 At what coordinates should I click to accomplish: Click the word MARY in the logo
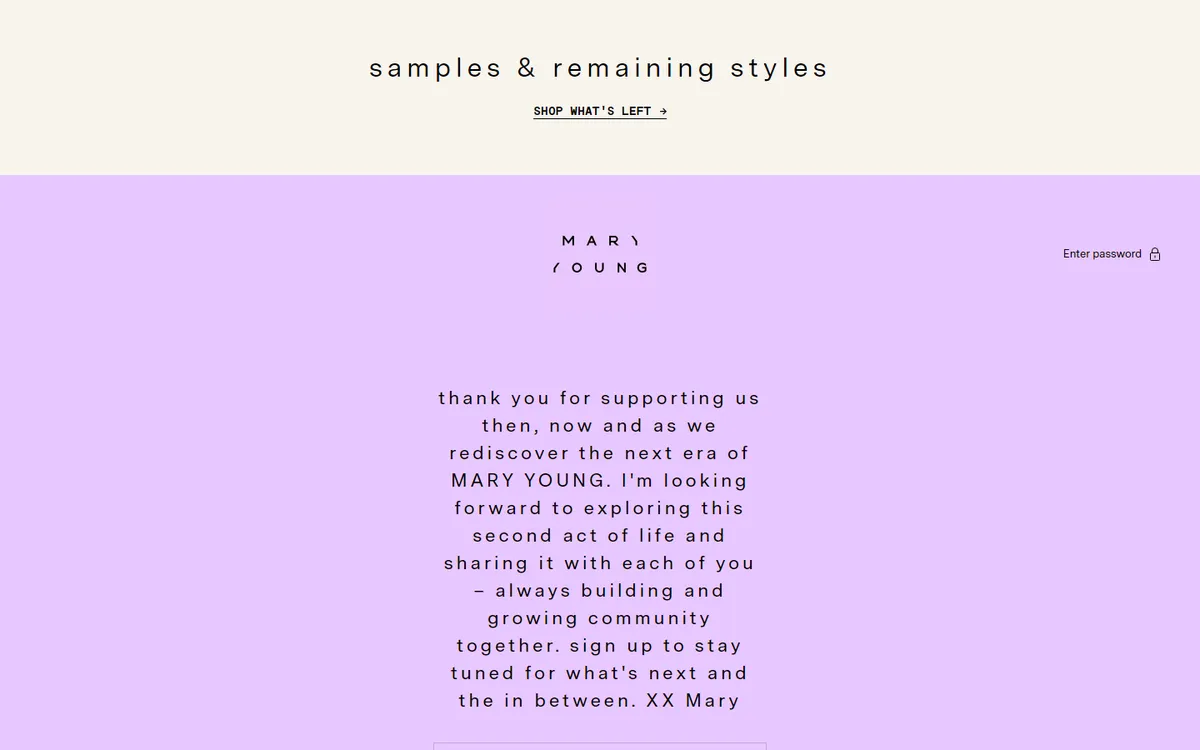point(600,241)
